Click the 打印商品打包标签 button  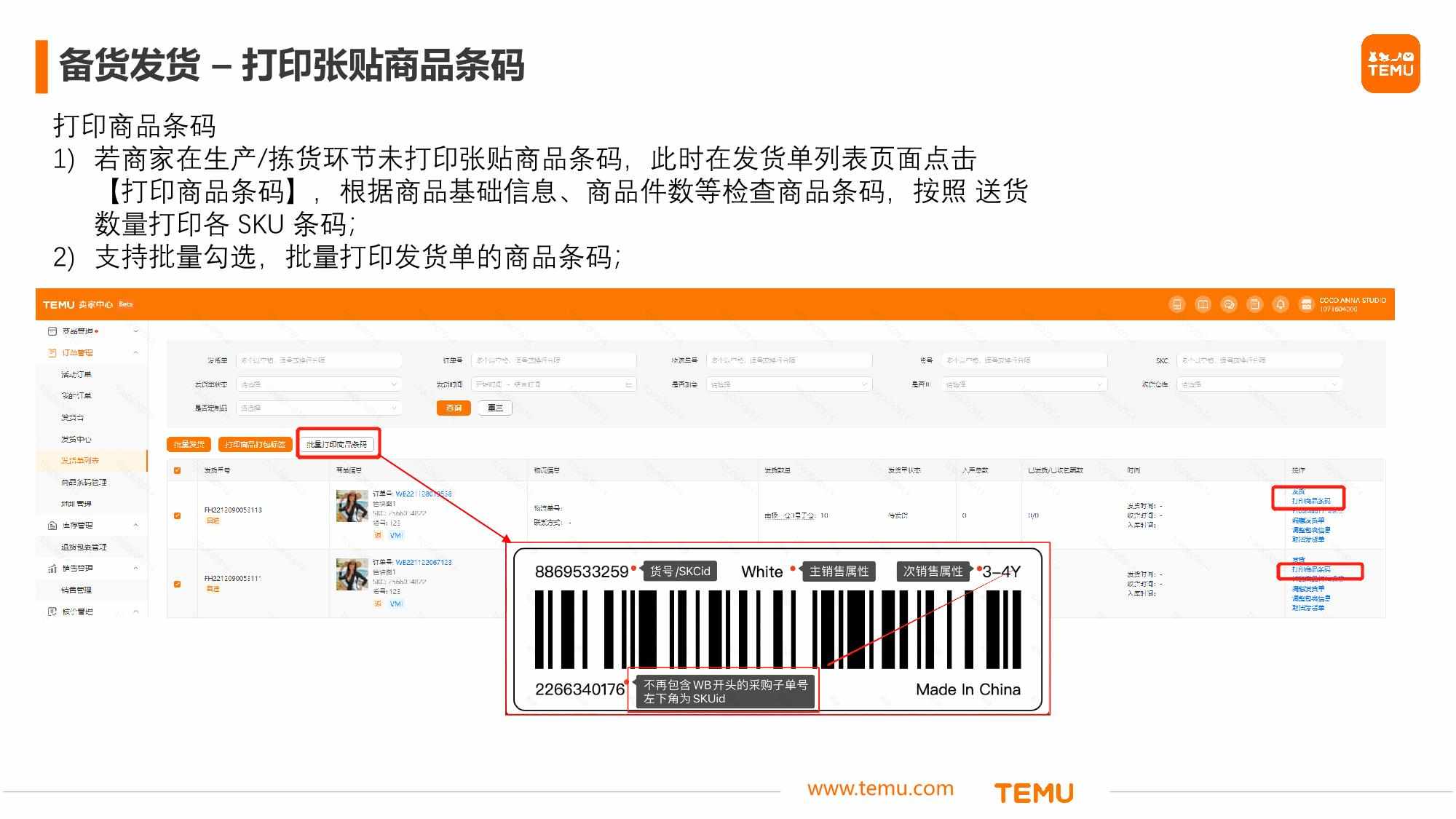[255, 444]
